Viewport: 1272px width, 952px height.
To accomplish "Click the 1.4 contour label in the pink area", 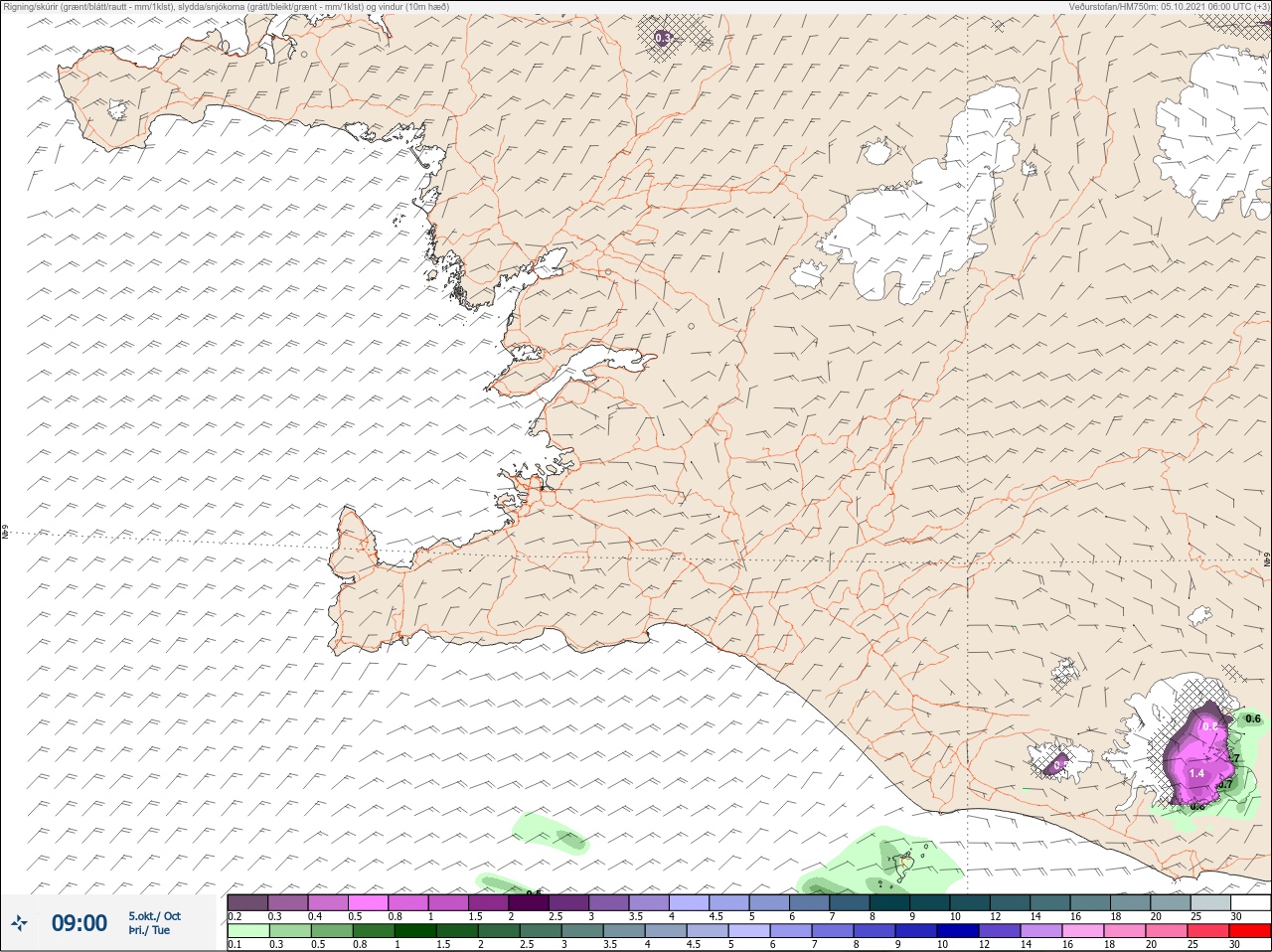I will pos(1196,773).
